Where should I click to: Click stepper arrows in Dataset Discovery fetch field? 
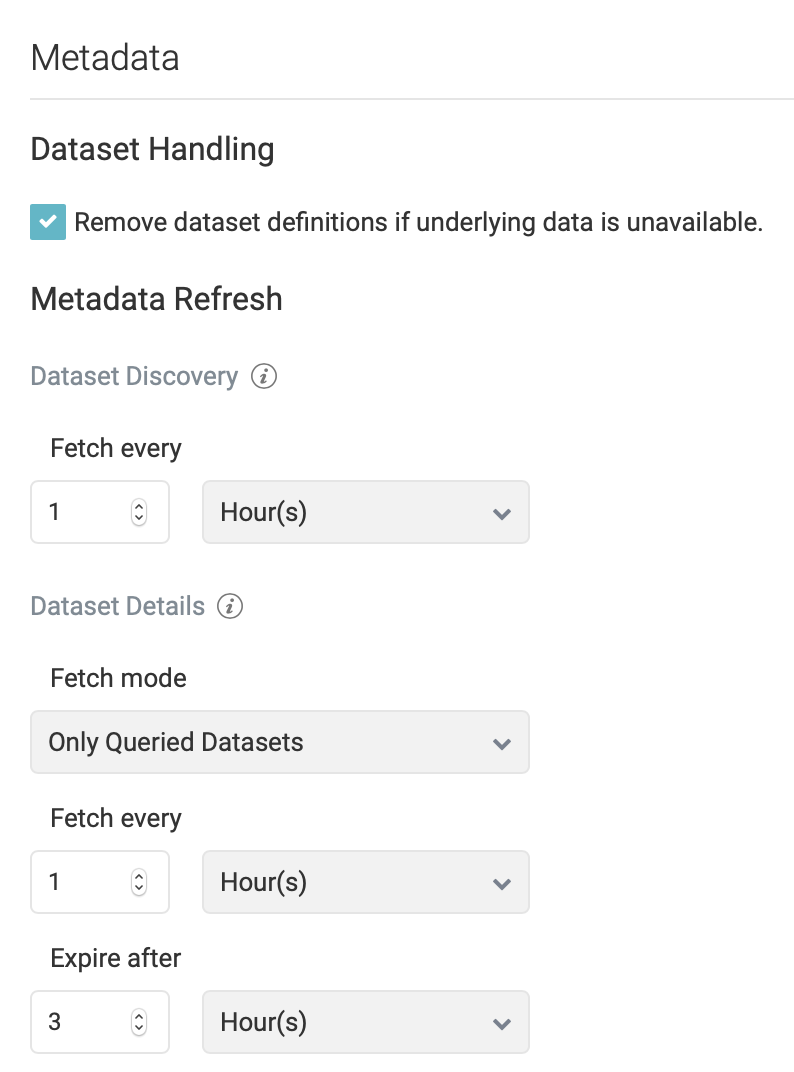coord(139,513)
